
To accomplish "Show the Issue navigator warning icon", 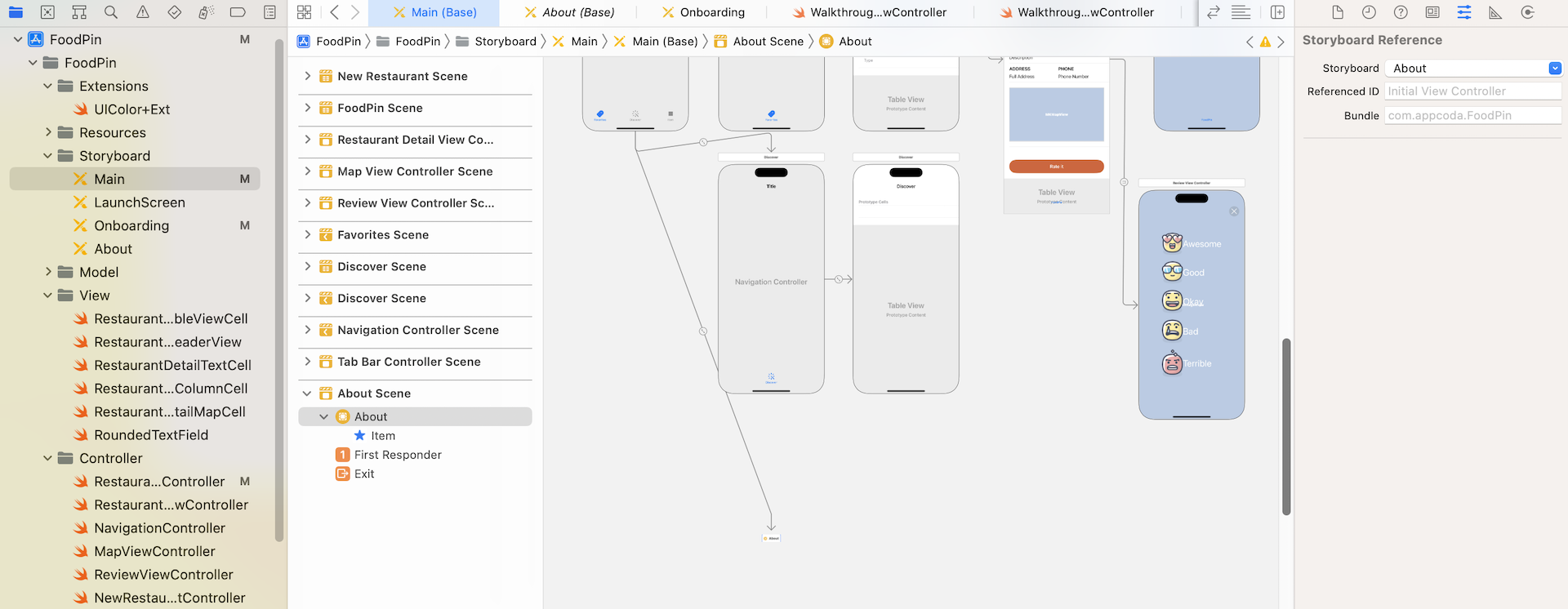I will click(x=143, y=12).
